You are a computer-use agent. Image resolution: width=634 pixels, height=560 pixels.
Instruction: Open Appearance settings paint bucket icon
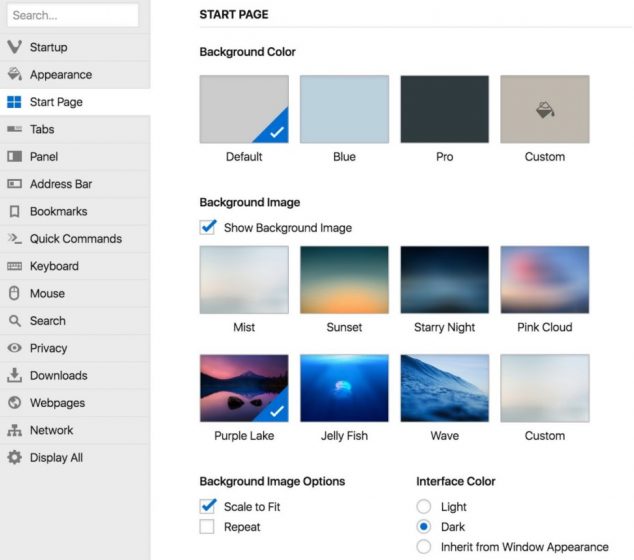(x=14, y=74)
